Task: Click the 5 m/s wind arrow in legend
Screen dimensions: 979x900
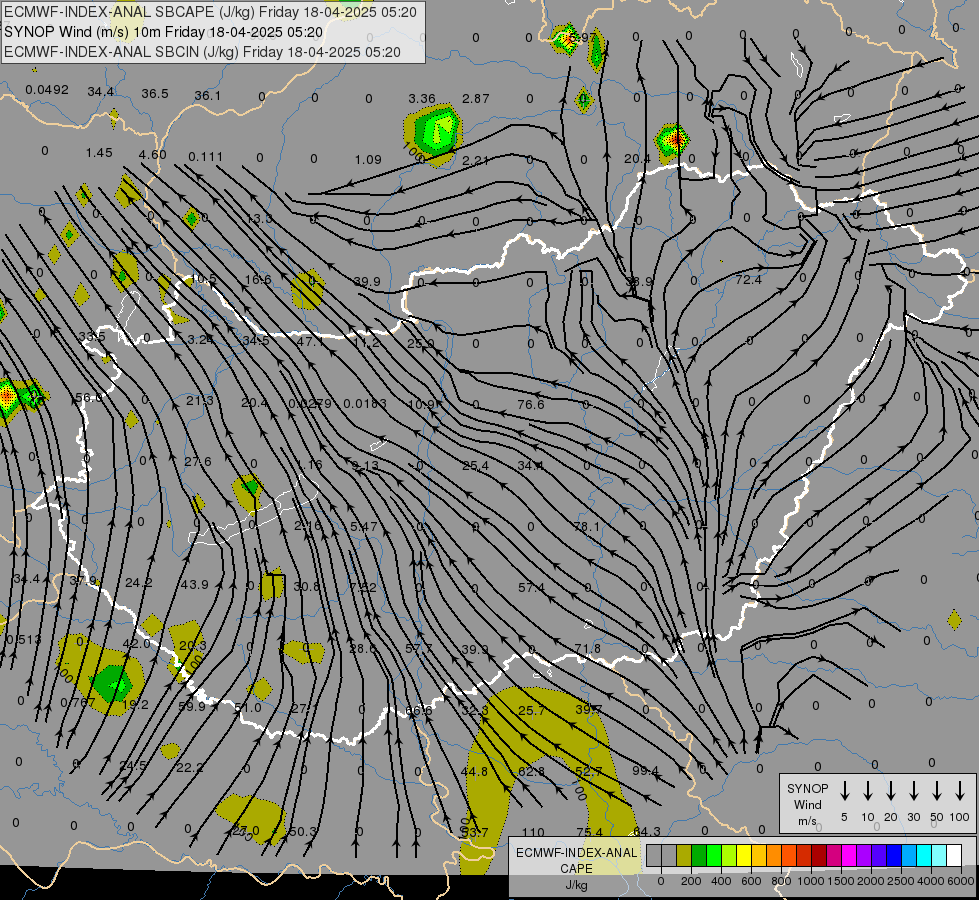Action: 844,791
